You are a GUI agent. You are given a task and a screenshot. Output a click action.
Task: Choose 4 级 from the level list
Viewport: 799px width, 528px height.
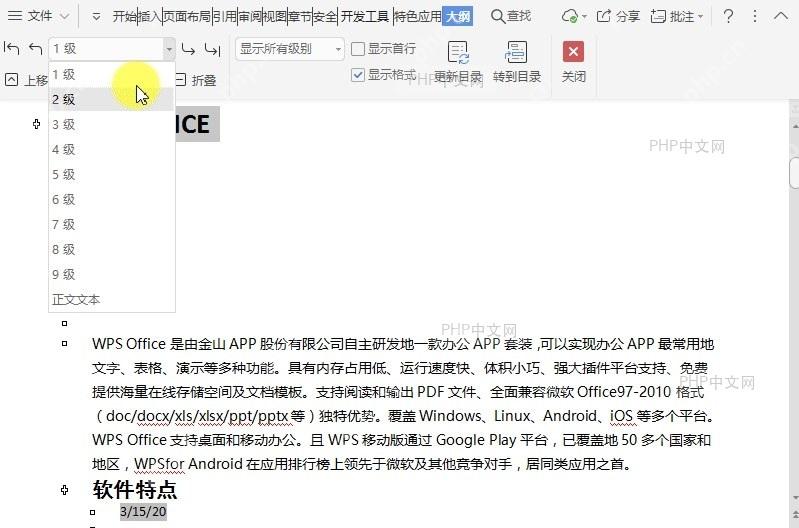[112, 149]
